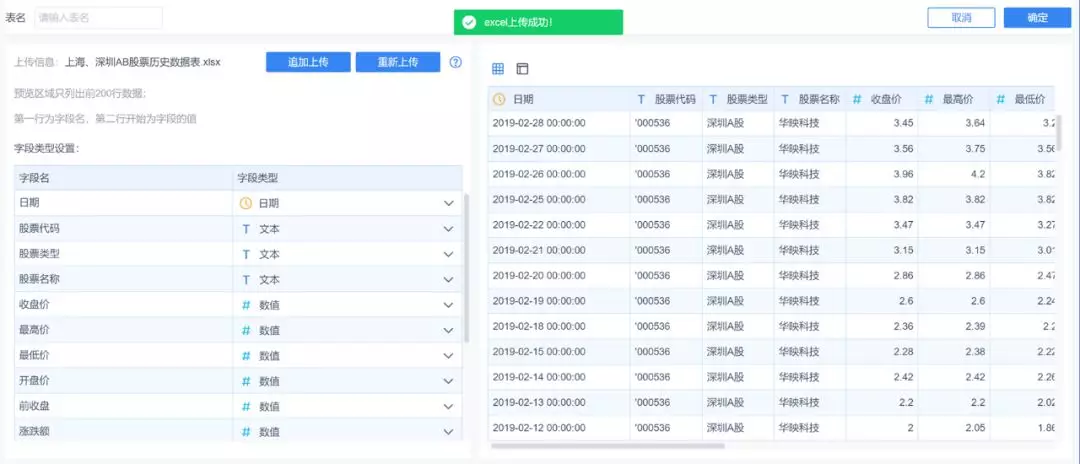Click the uploaded file name 上海、深圳AB股票历史数据表.xlsx
The image size is (1080, 464).
[143, 62]
